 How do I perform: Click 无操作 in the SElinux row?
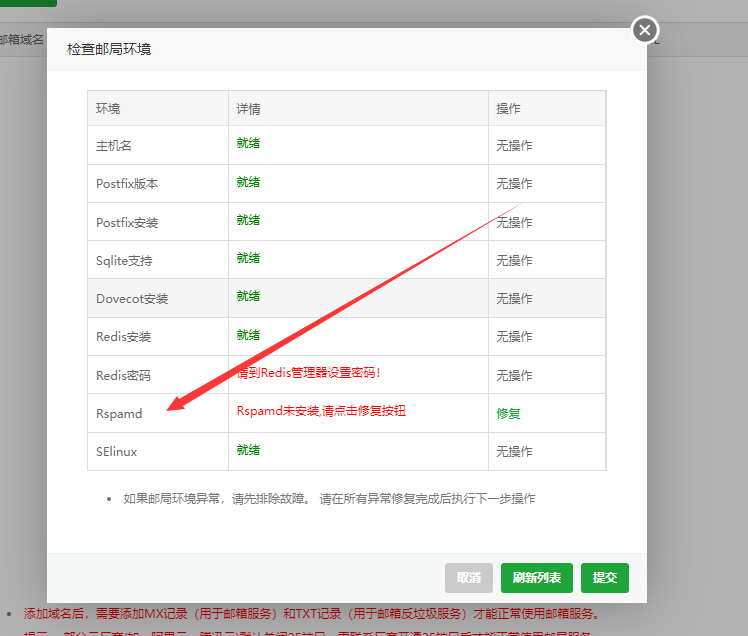(514, 451)
